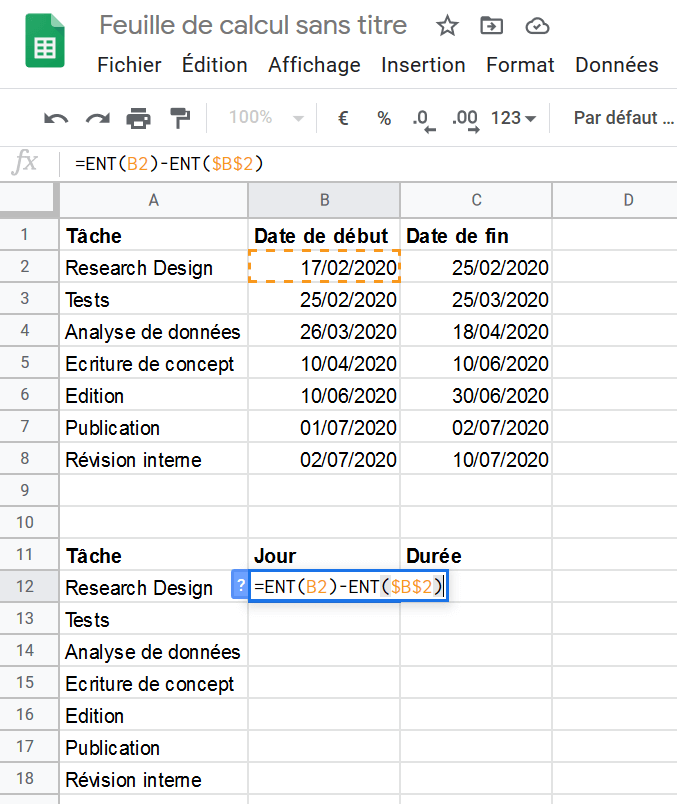Click into the formula bar text
This screenshot has height=804, width=677.
169,164
